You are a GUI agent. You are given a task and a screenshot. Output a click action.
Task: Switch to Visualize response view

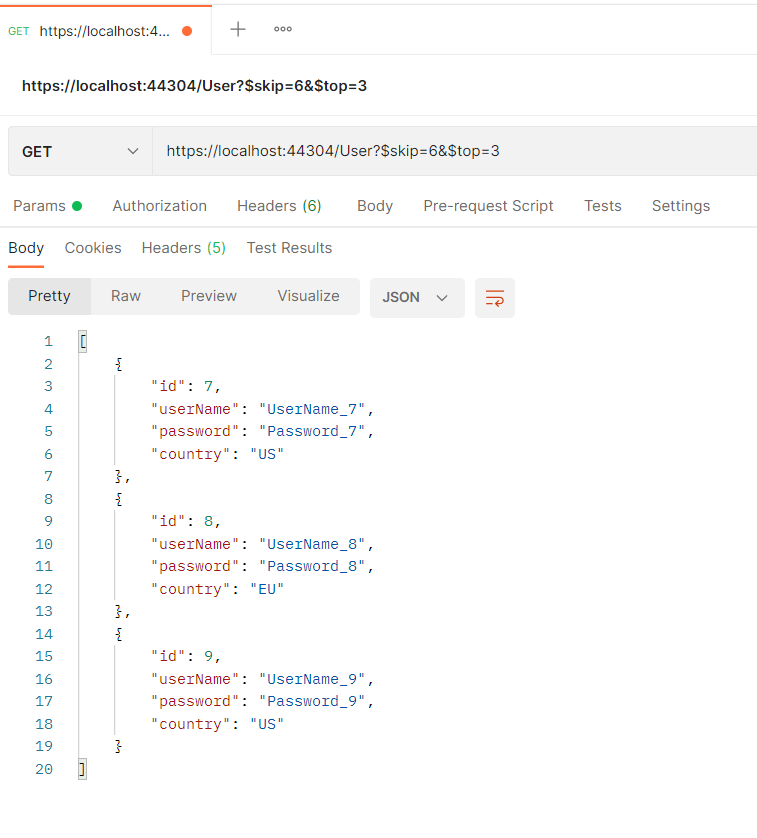click(308, 296)
